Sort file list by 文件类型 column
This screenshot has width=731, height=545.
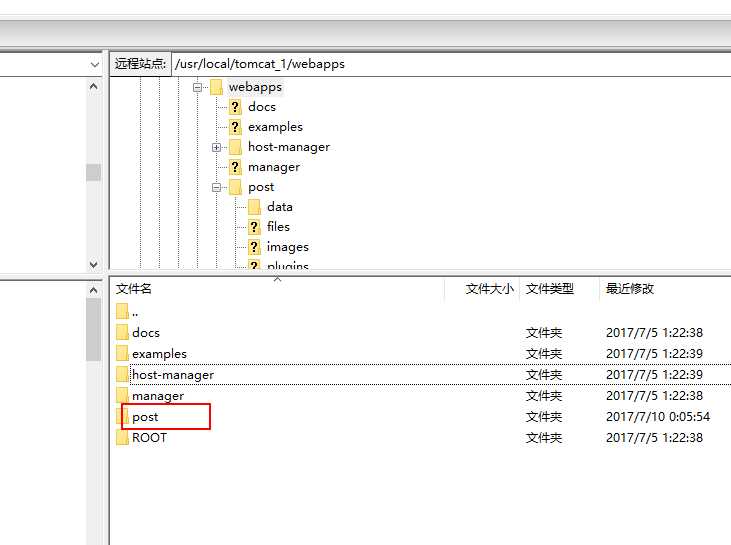point(559,289)
